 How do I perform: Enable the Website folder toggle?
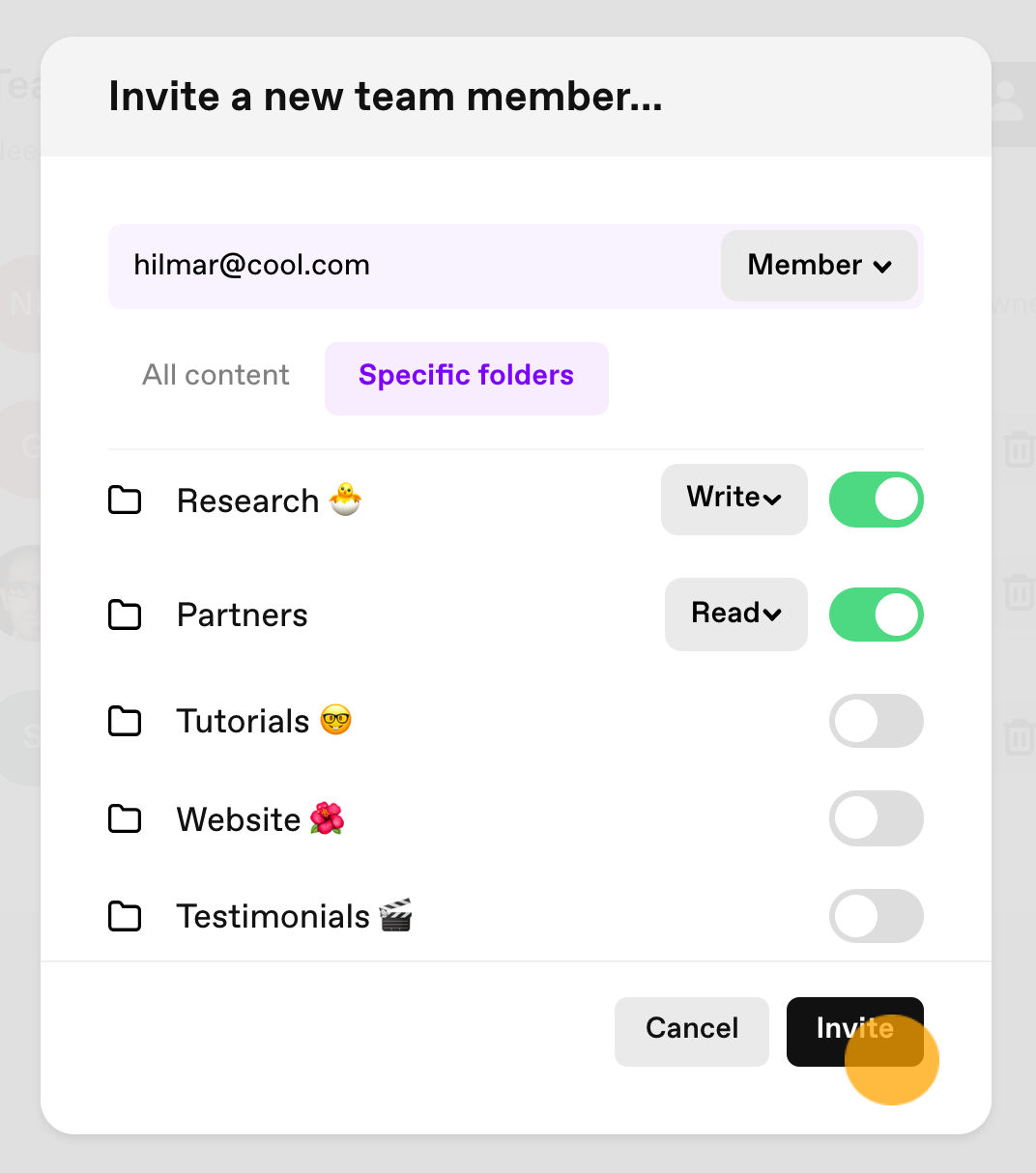click(x=877, y=818)
